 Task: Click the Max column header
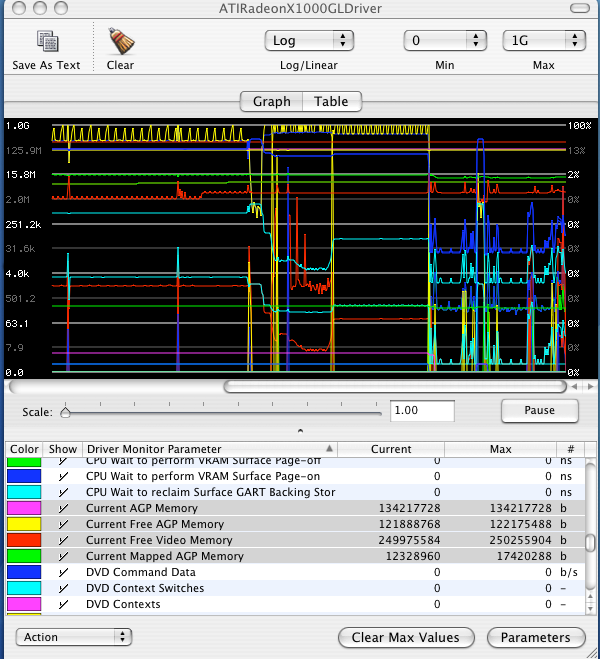500,449
